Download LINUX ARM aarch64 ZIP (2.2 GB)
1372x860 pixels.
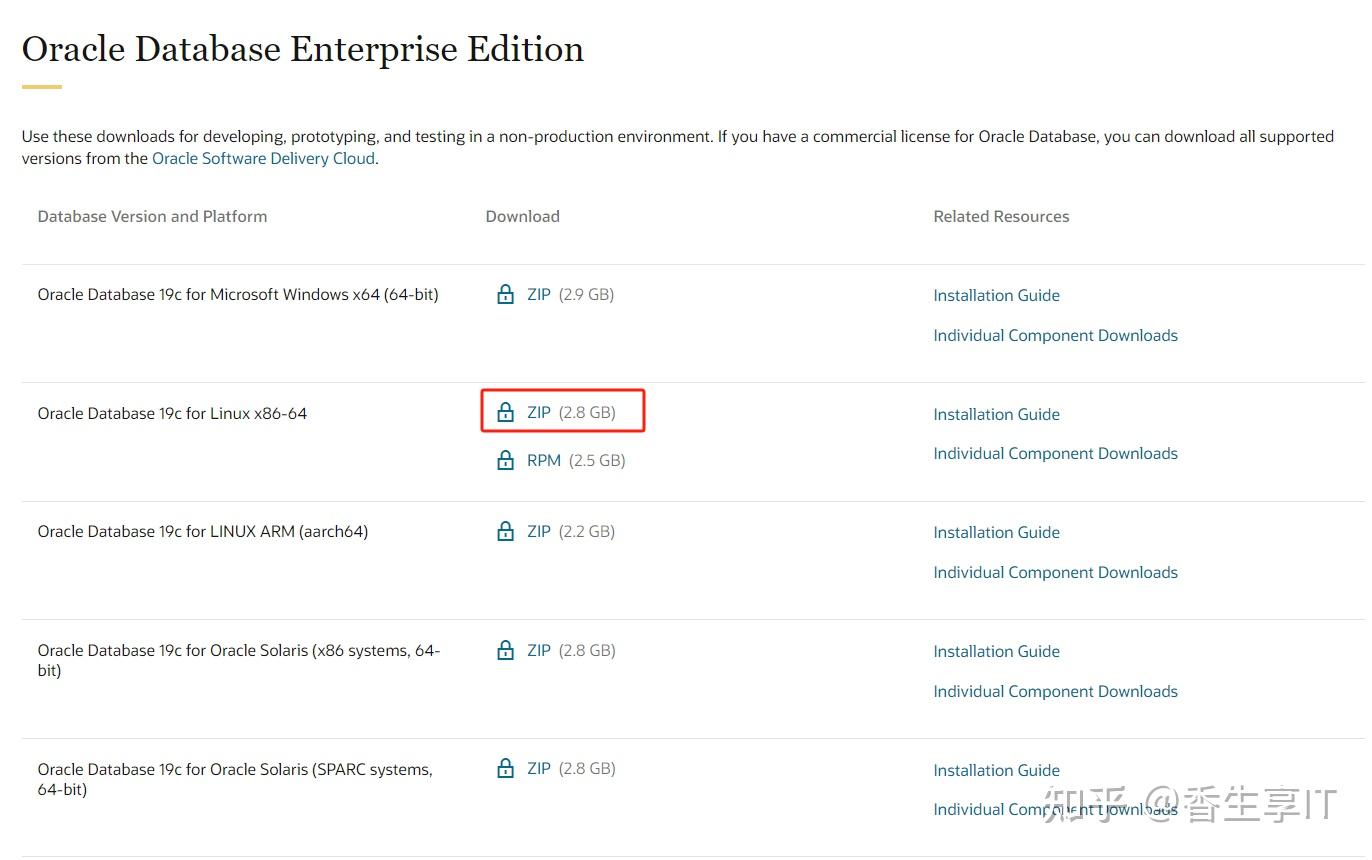(539, 531)
